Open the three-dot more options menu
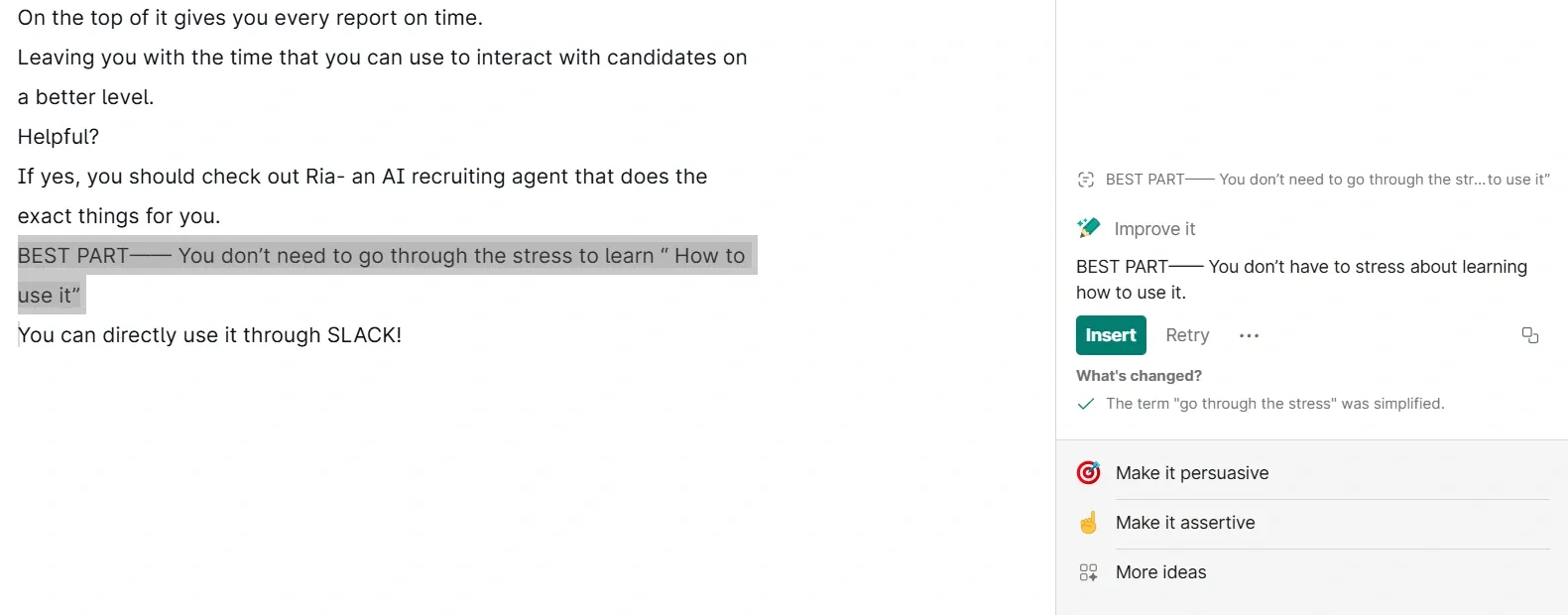 tap(1249, 335)
